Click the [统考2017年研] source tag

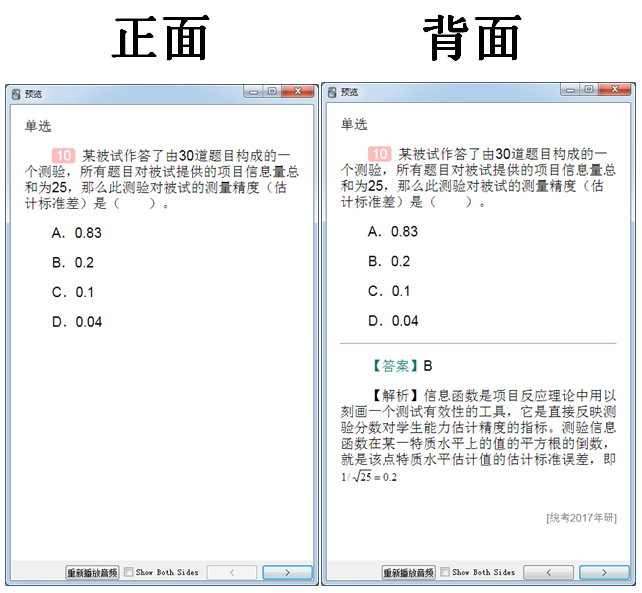pyautogui.click(x=581, y=518)
